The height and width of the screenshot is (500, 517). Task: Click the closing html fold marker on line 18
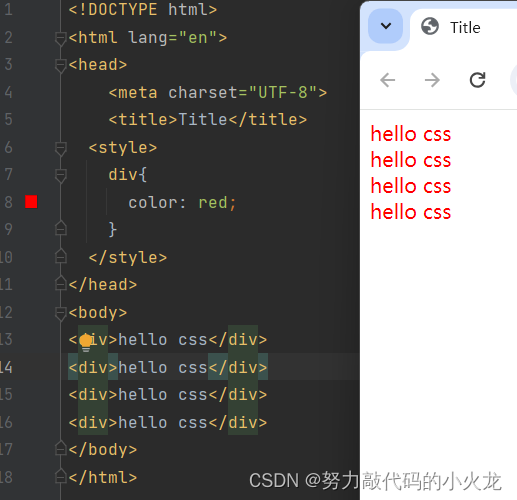[61, 476]
